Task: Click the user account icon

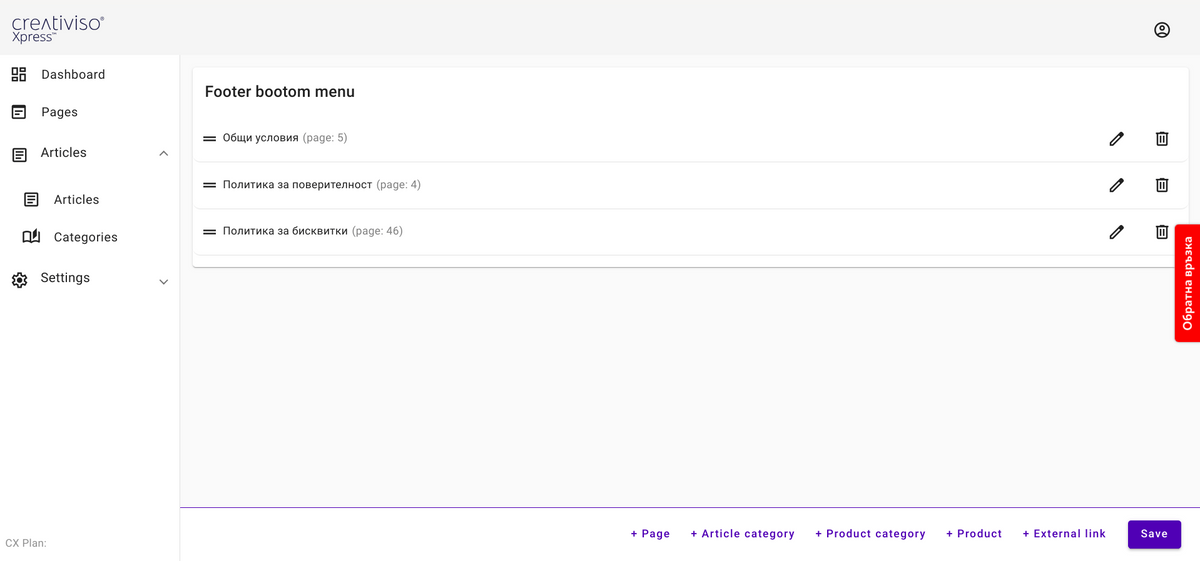Action: tap(1161, 30)
